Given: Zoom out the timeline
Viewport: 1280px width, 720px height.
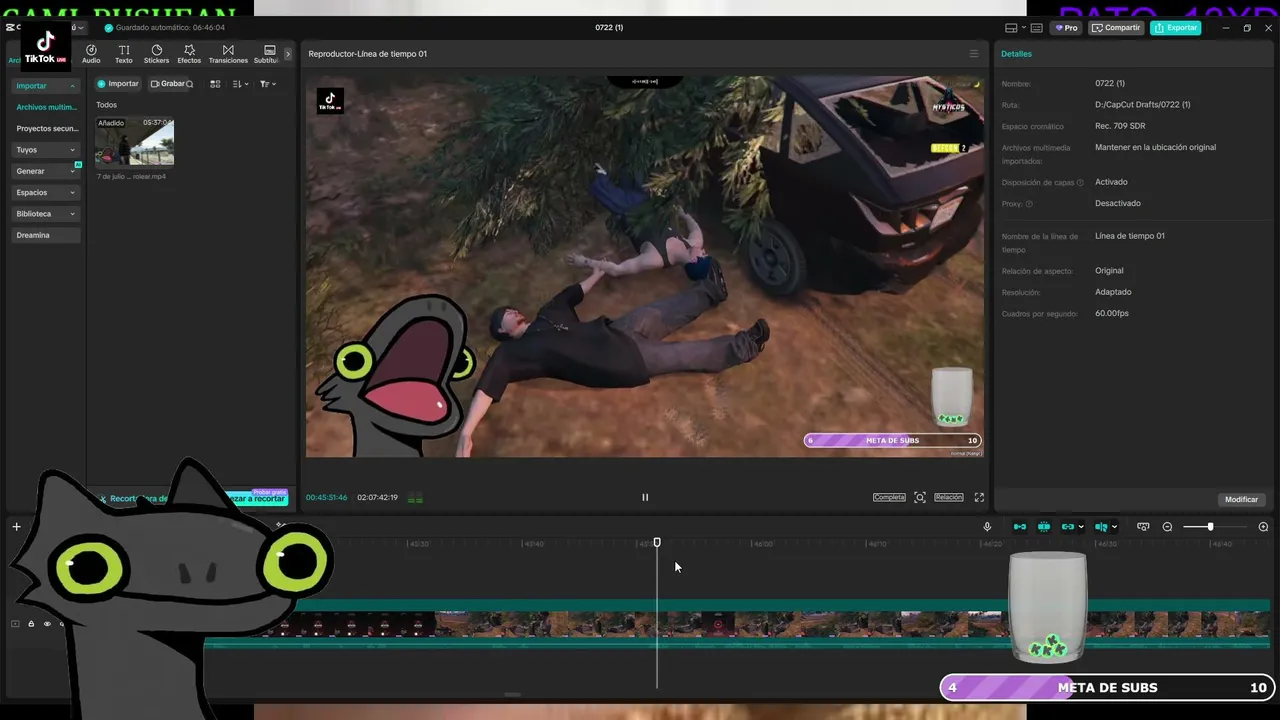Looking at the screenshot, I should click(x=1167, y=527).
